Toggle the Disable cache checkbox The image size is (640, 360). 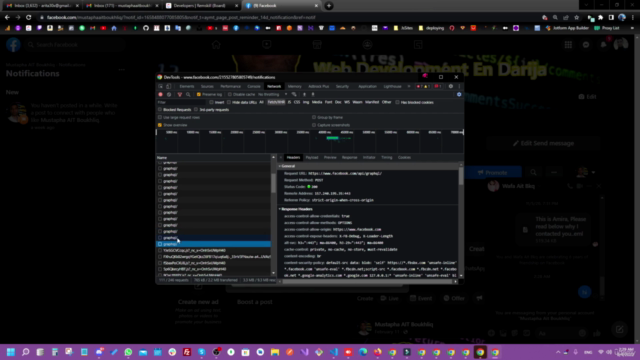(x=230, y=94)
